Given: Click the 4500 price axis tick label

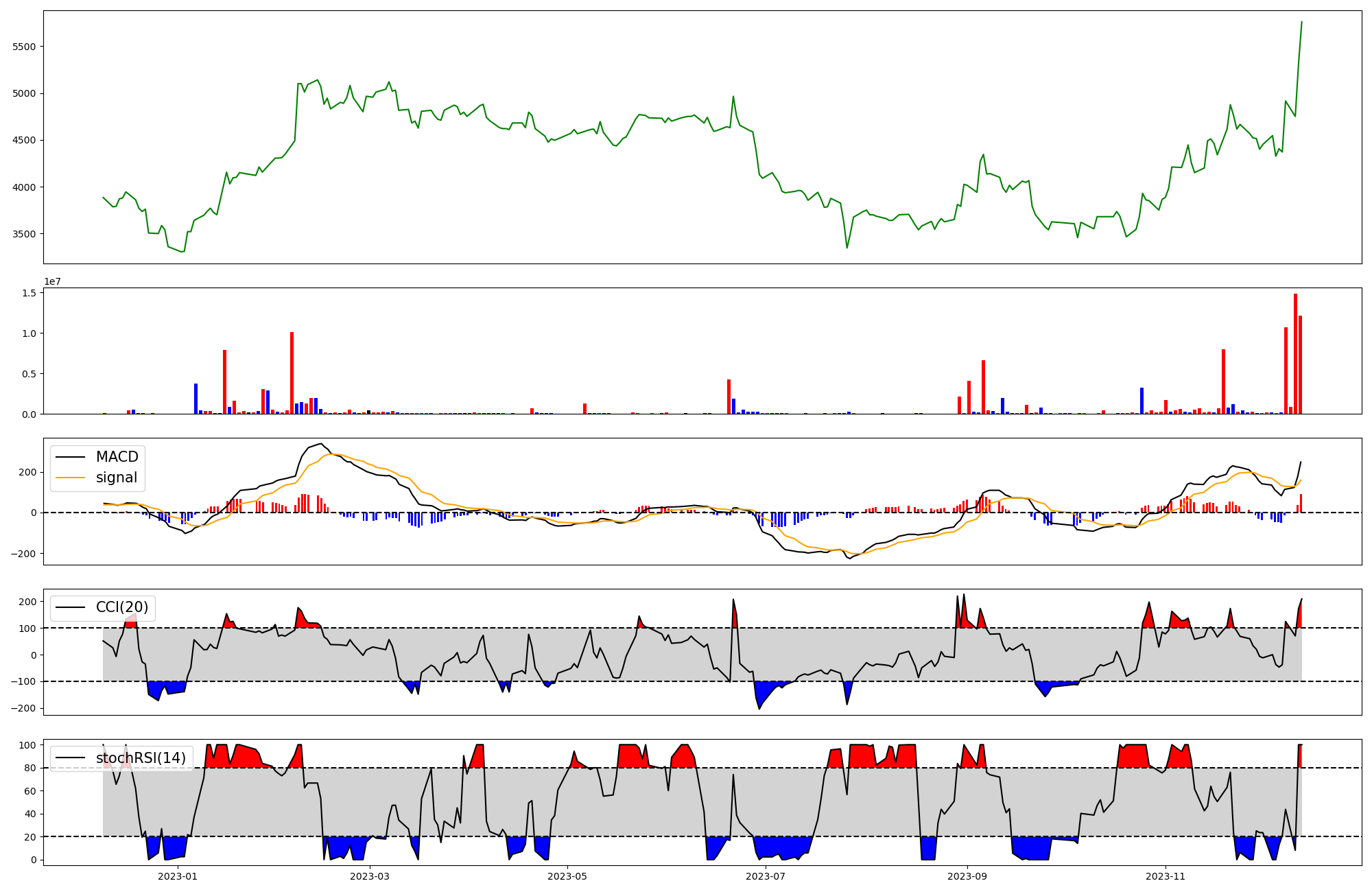Looking at the screenshot, I should tap(24, 140).
